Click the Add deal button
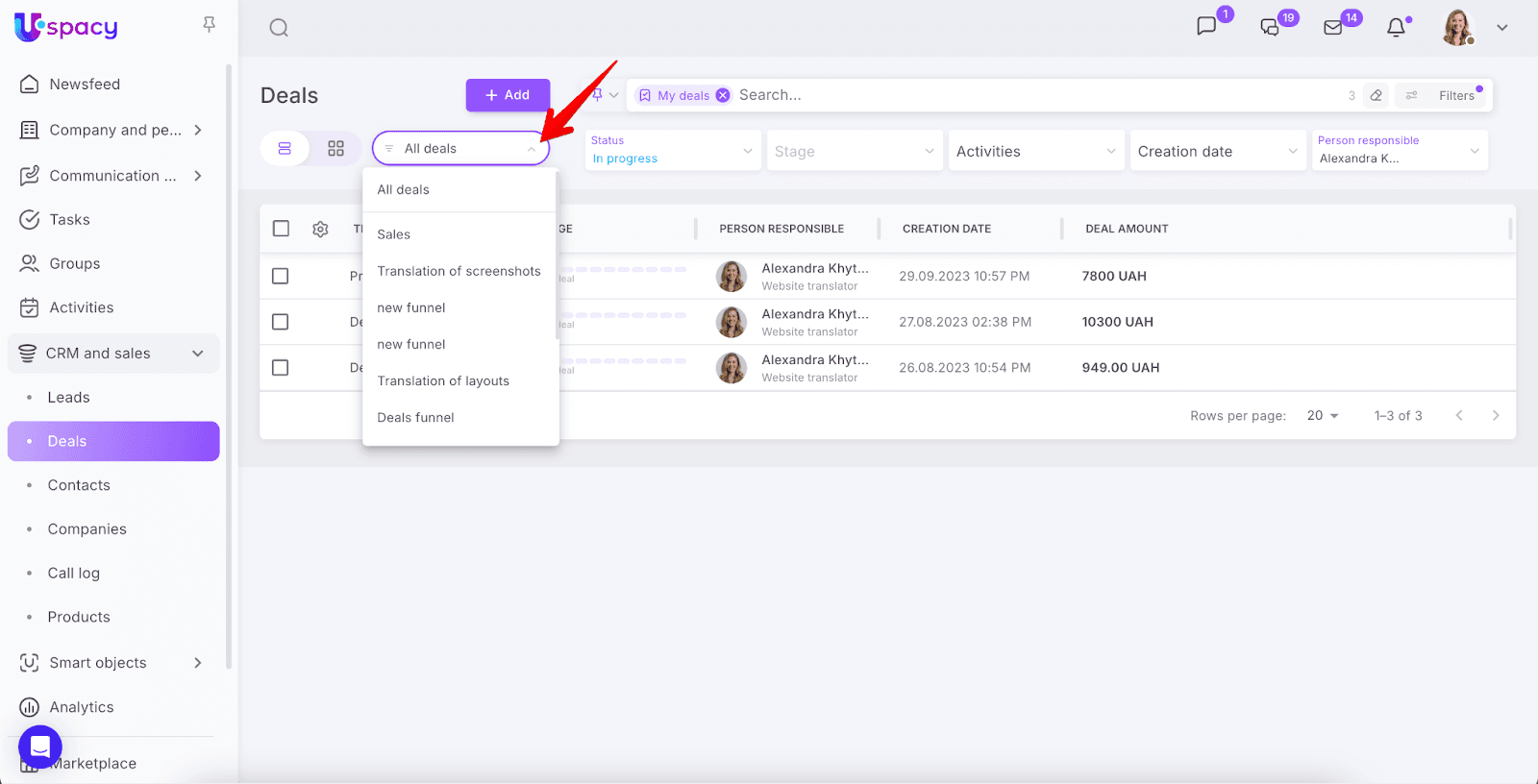 [x=508, y=95]
